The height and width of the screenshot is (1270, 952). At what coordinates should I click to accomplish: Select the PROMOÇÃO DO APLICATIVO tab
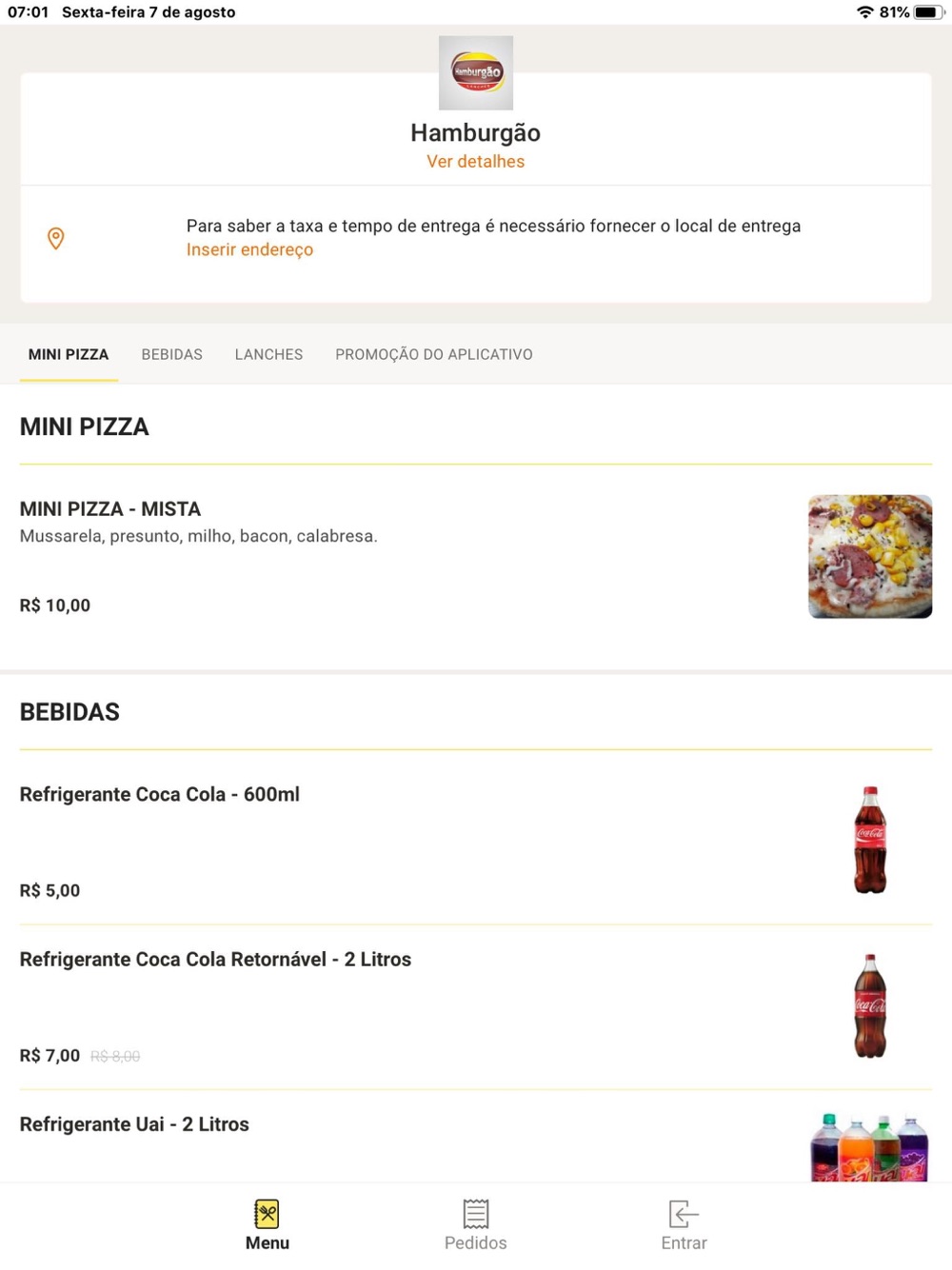434,354
